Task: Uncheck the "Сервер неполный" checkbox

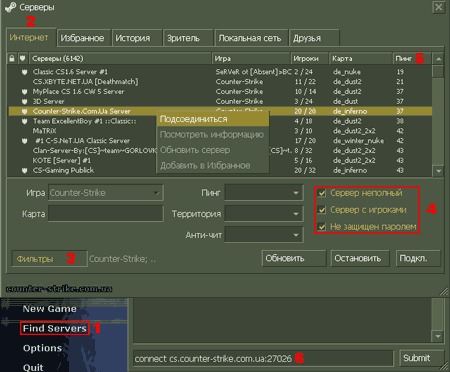Action: pyautogui.click(x=322, y=193)
